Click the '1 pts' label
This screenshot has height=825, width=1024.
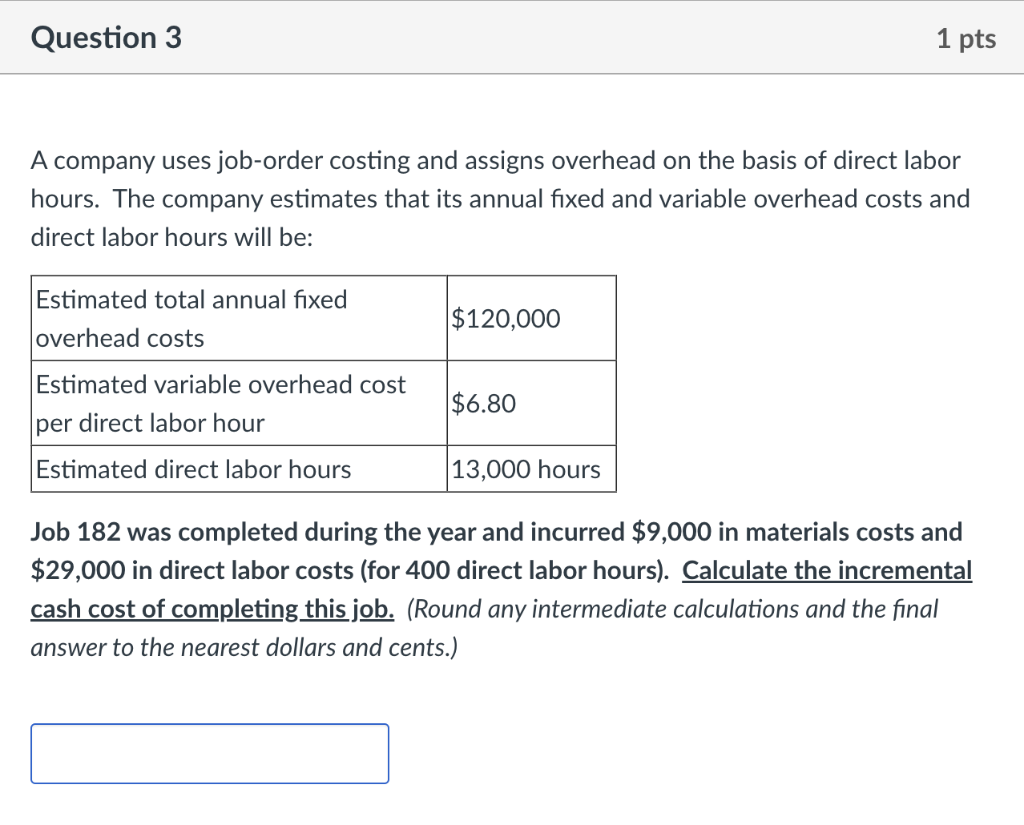[x=966, y=38]
